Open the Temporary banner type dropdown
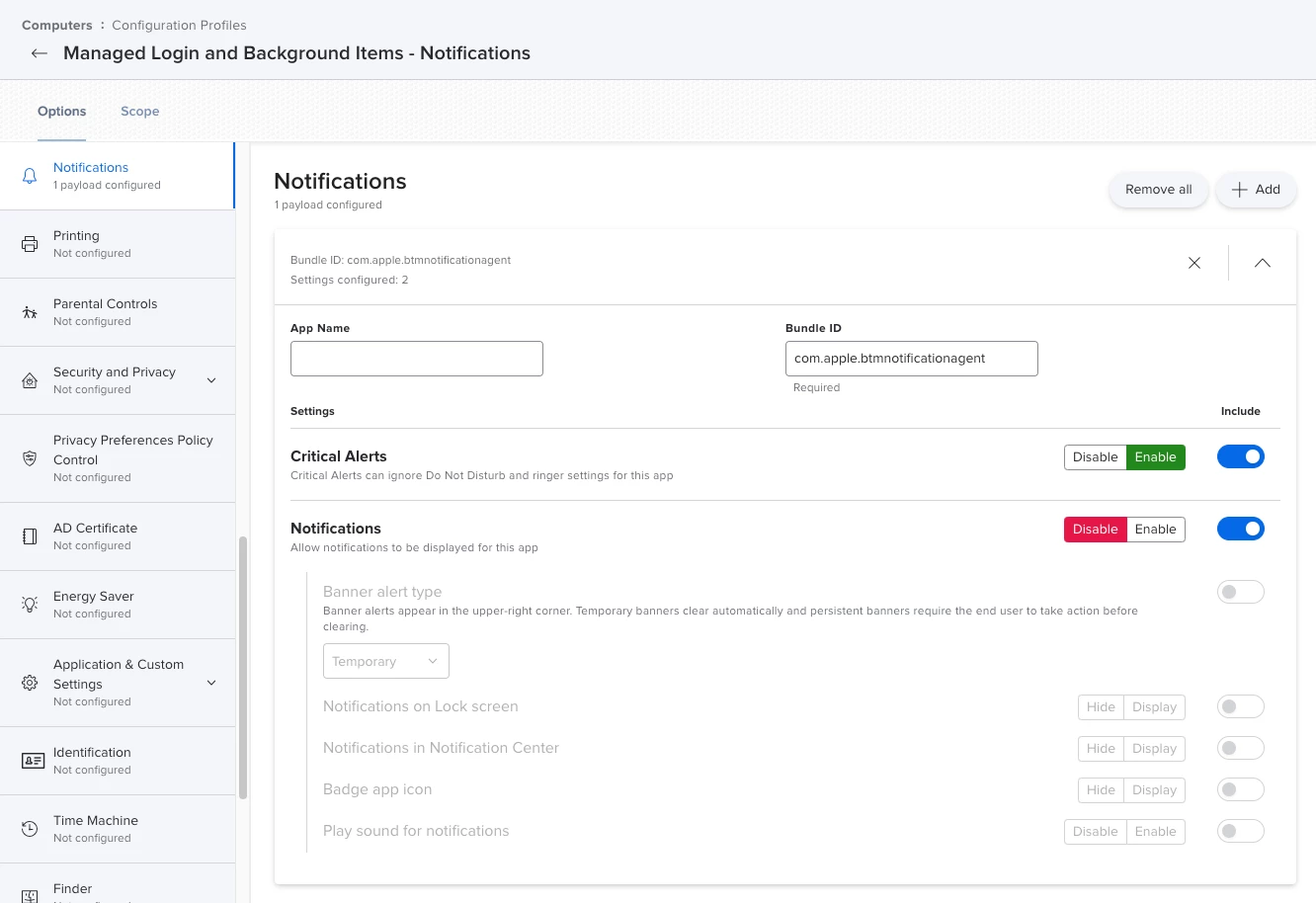 [x=386, y=661]
